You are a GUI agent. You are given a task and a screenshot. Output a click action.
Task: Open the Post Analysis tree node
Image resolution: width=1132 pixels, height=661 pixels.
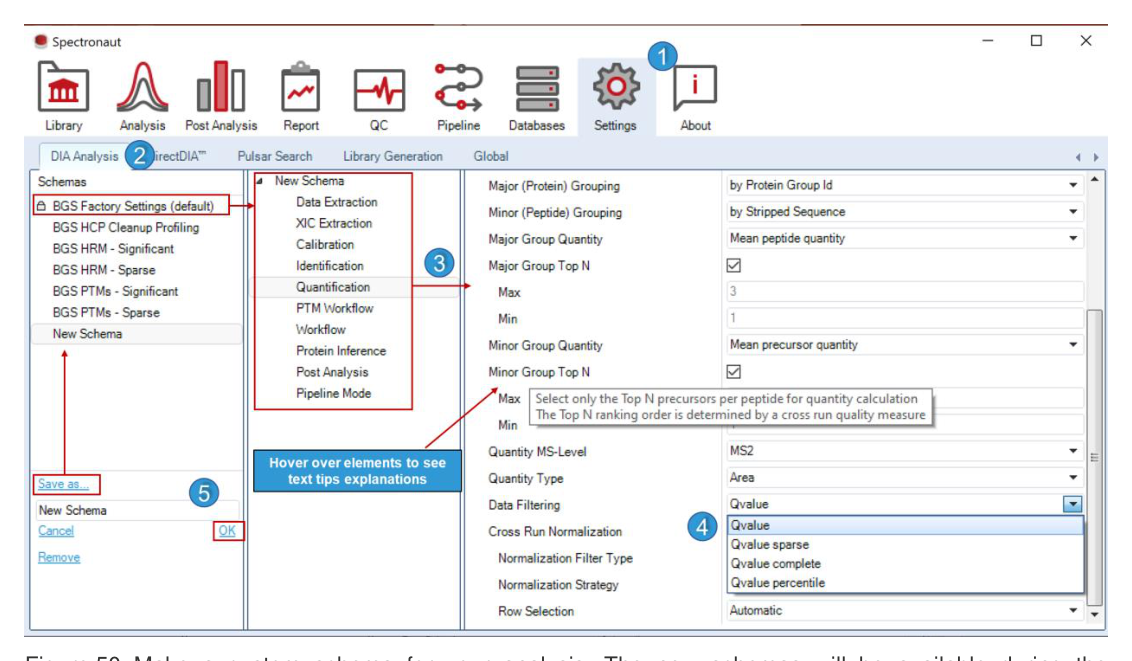332,372
